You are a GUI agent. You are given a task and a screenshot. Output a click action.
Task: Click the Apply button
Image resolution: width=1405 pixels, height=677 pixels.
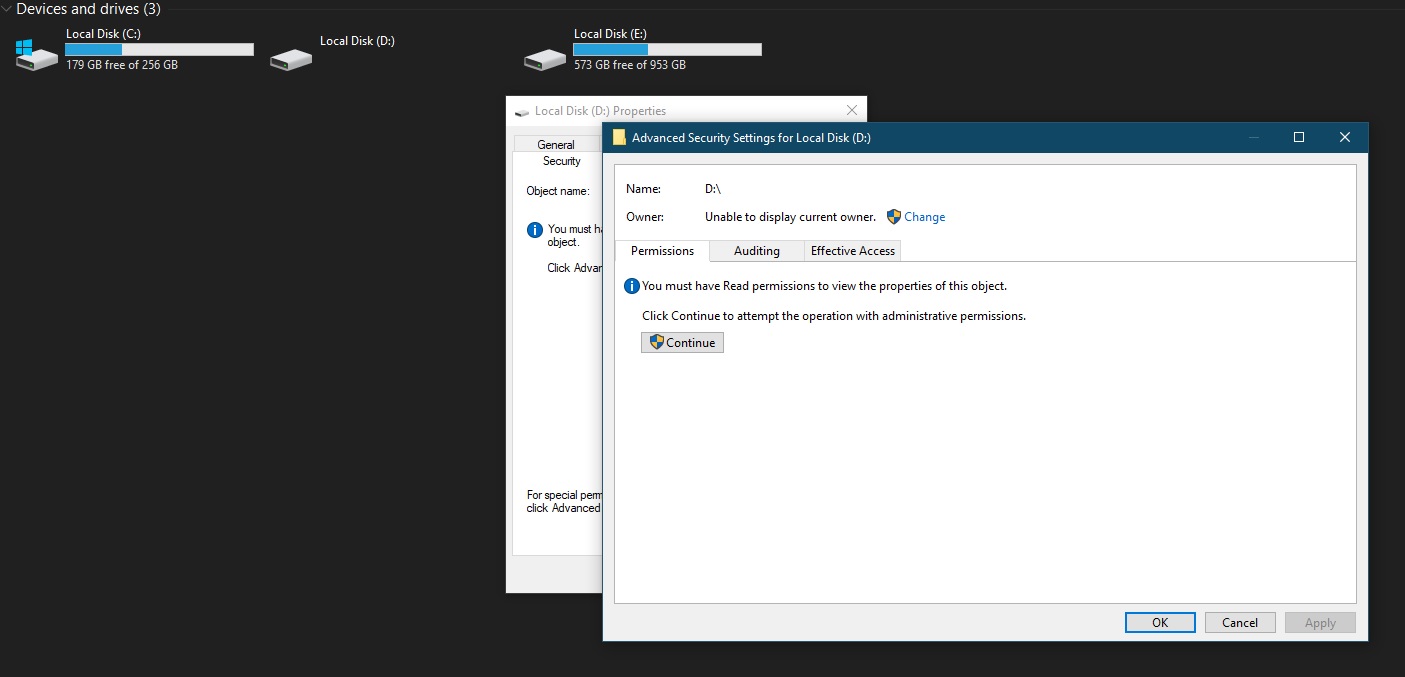(1320, 622)
